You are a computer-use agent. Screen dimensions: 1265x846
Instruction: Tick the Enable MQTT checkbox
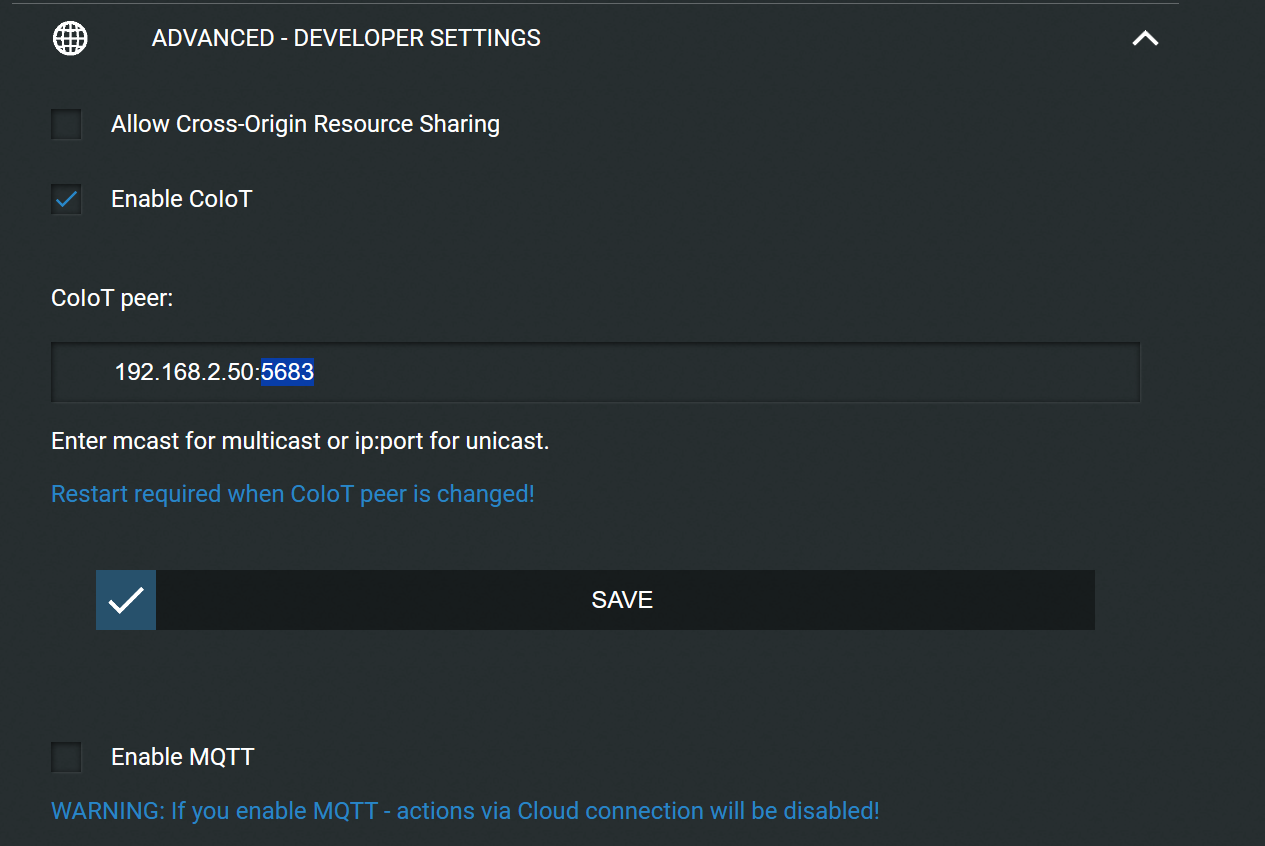[67, 757]
